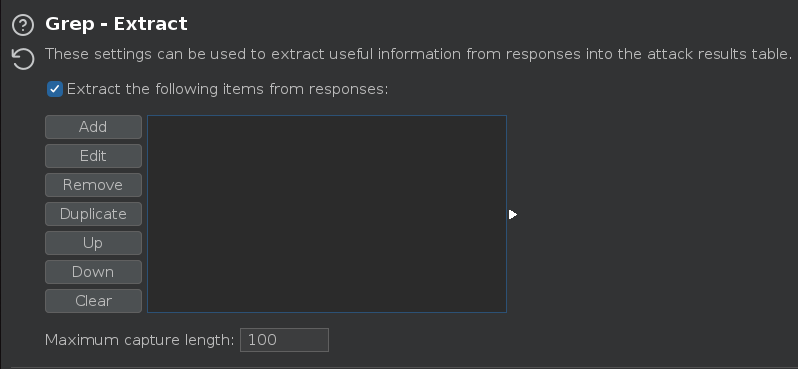The image size is (798, 369).
Task: Click the Add button for extract items
Action: tap(93, 127)
